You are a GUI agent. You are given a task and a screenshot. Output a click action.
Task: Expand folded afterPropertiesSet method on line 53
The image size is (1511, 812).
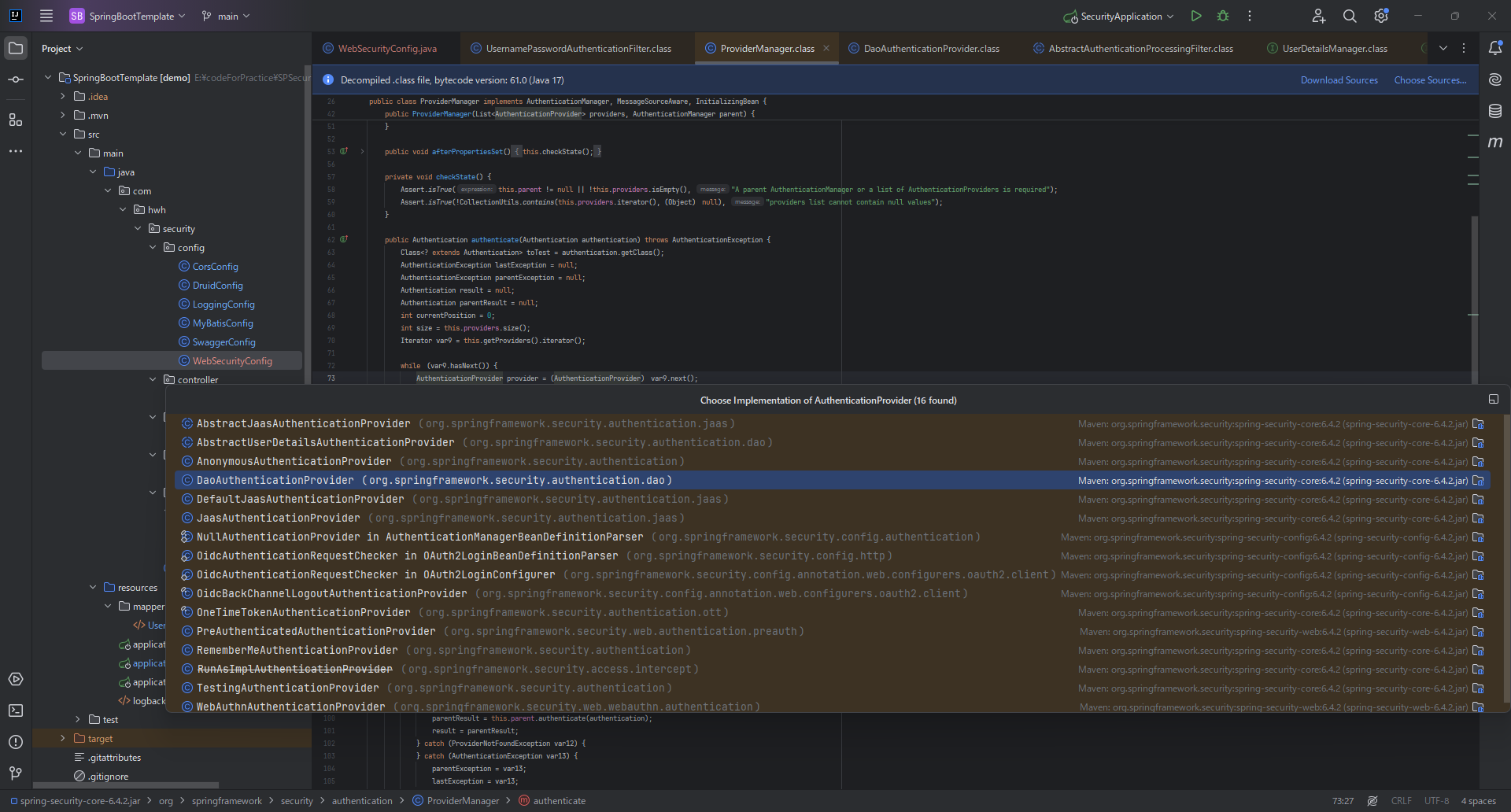(362, 151)
